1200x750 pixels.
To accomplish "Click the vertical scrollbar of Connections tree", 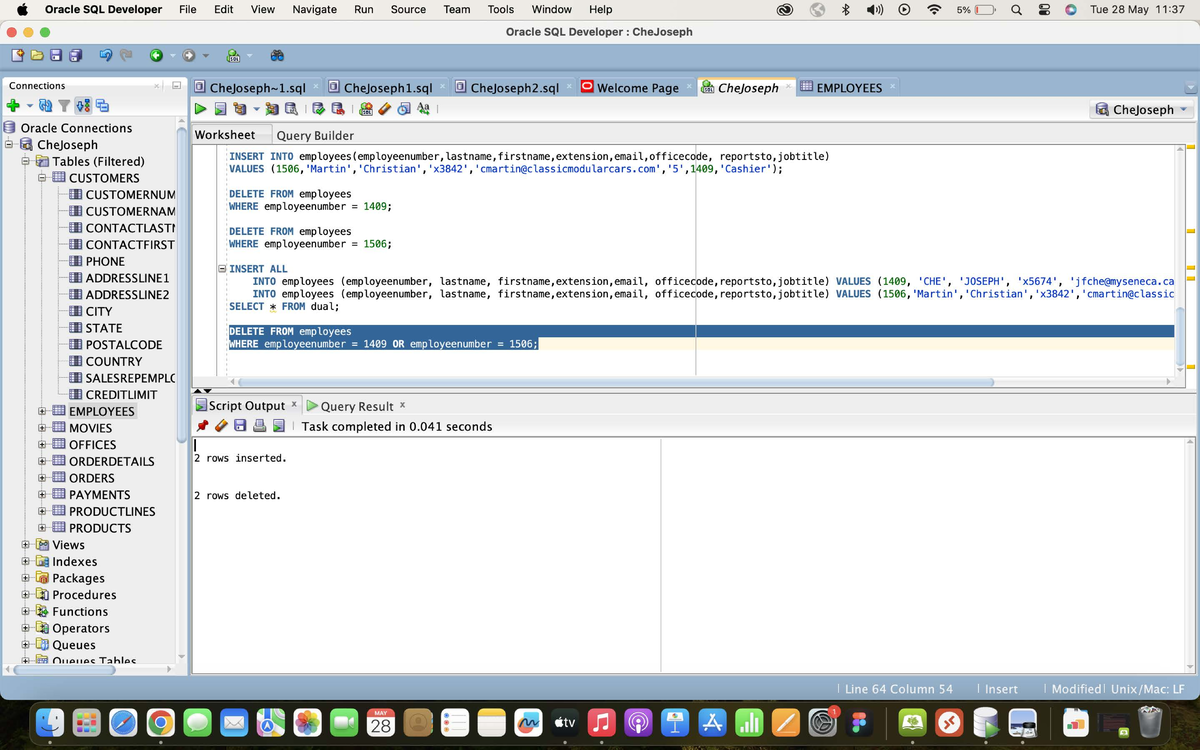I will (x=181, y=285).
